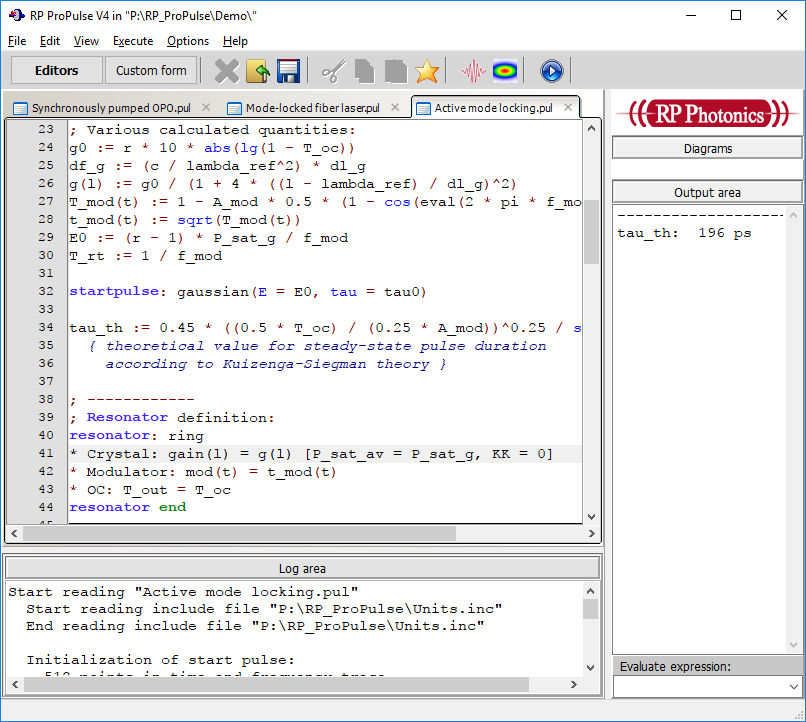Image resolution: width=806 pixels, height=722 pixels.
Task: Click the scissors cut icon
Action: click(x=334, y=71)
